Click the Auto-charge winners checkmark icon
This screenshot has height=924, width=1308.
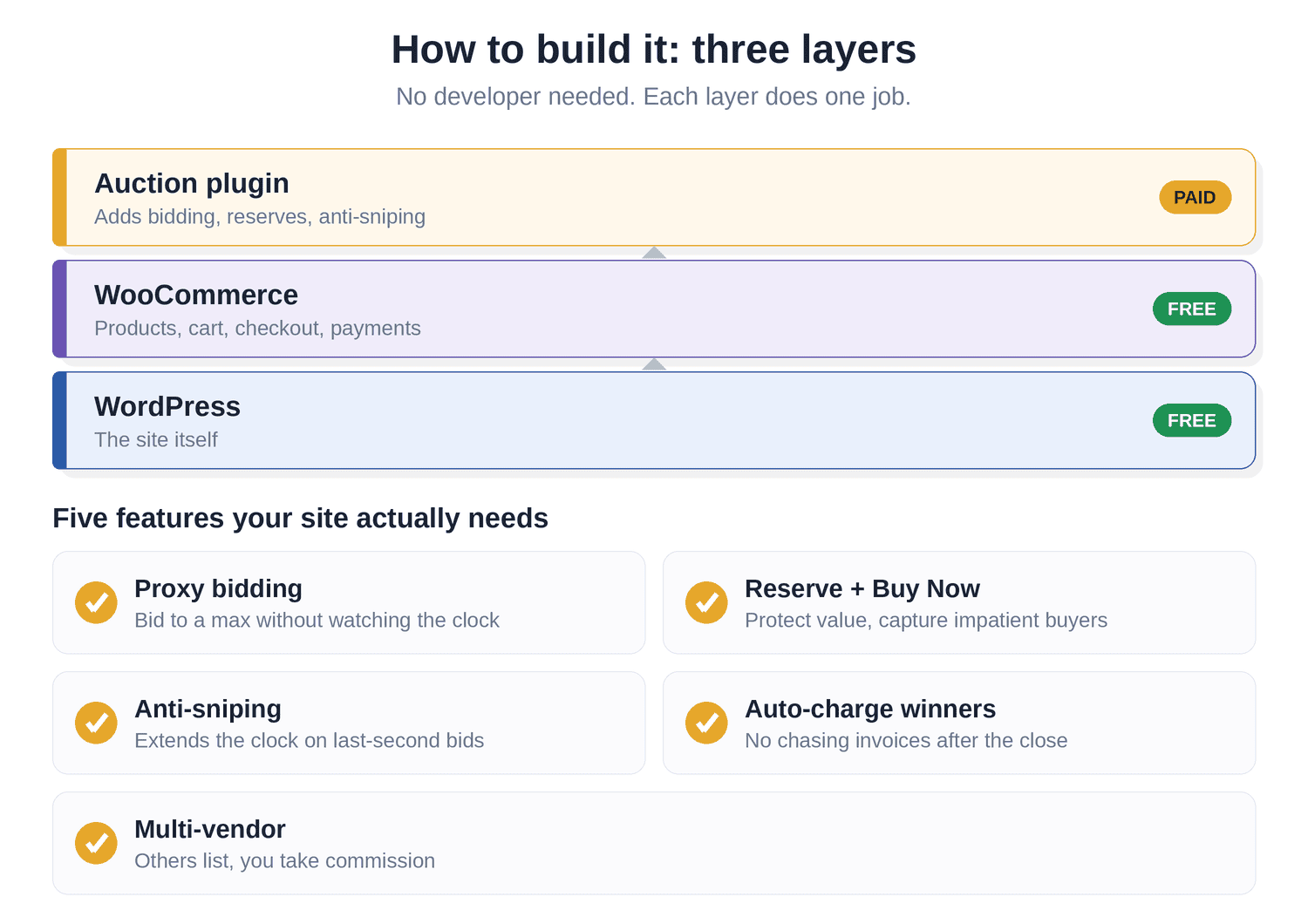point(706,723)
